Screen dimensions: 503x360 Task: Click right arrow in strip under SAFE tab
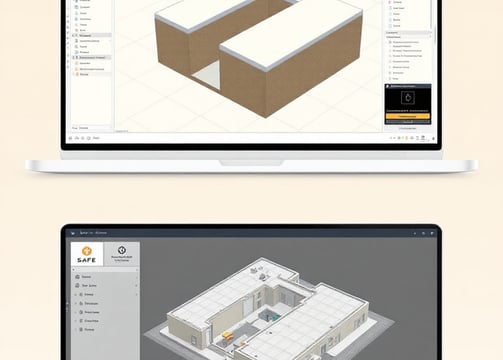pyautogui.click(x=137, y=269)
